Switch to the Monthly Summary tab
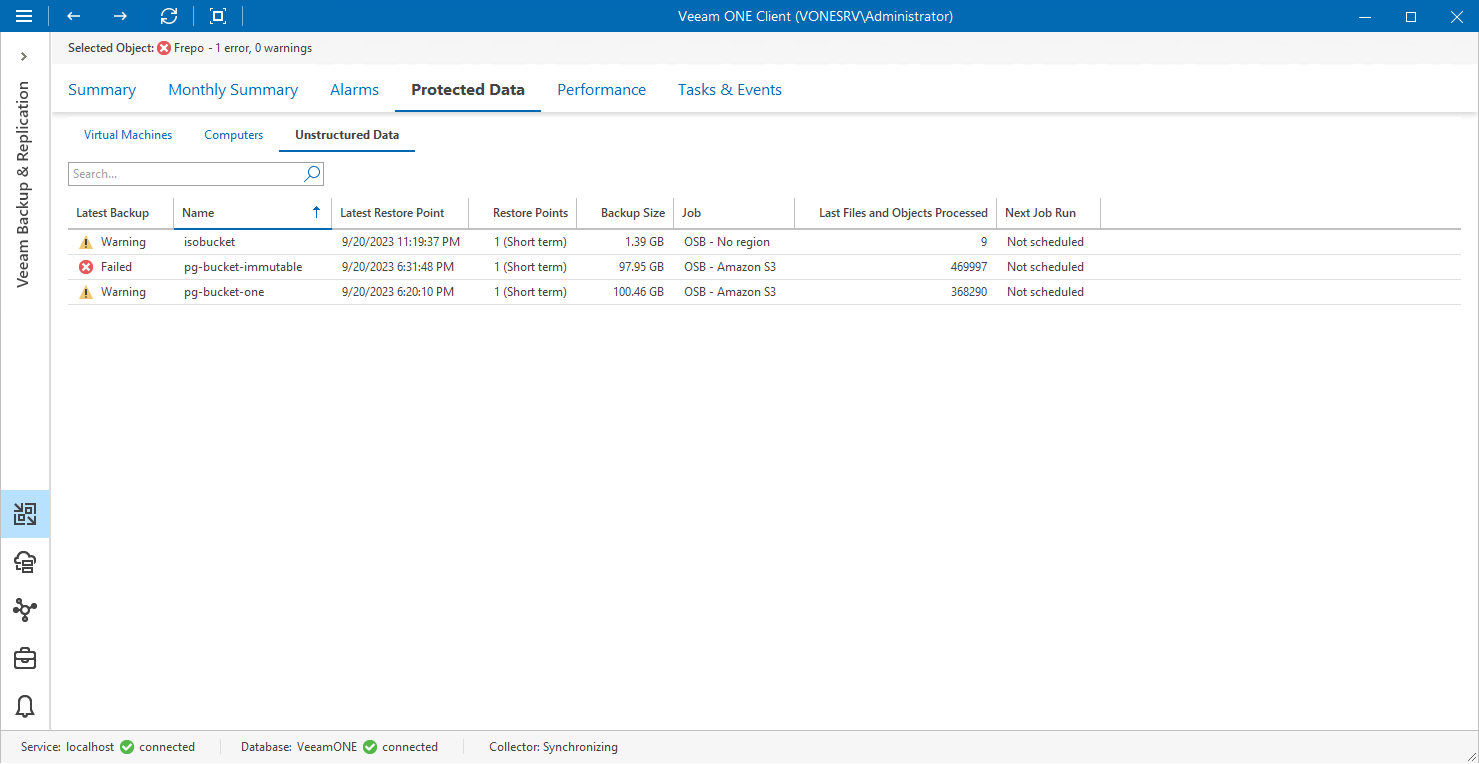The image size is (1479, 764). [x=233, y=90]
